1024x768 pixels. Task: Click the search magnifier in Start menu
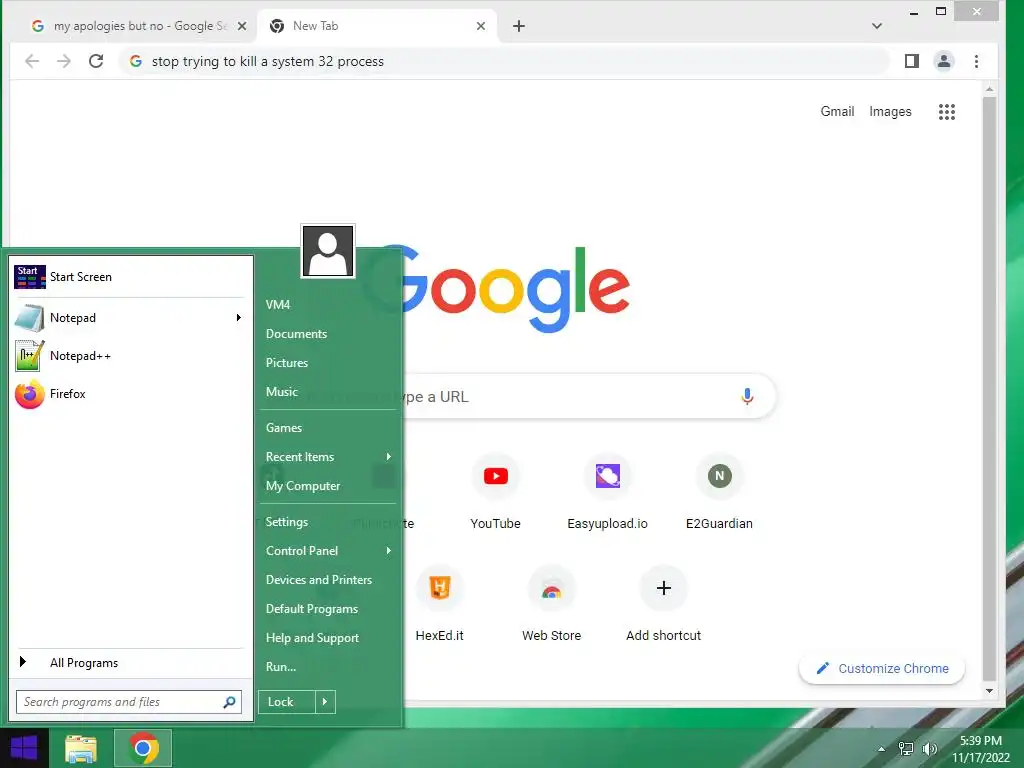click(x=229, y=702)
